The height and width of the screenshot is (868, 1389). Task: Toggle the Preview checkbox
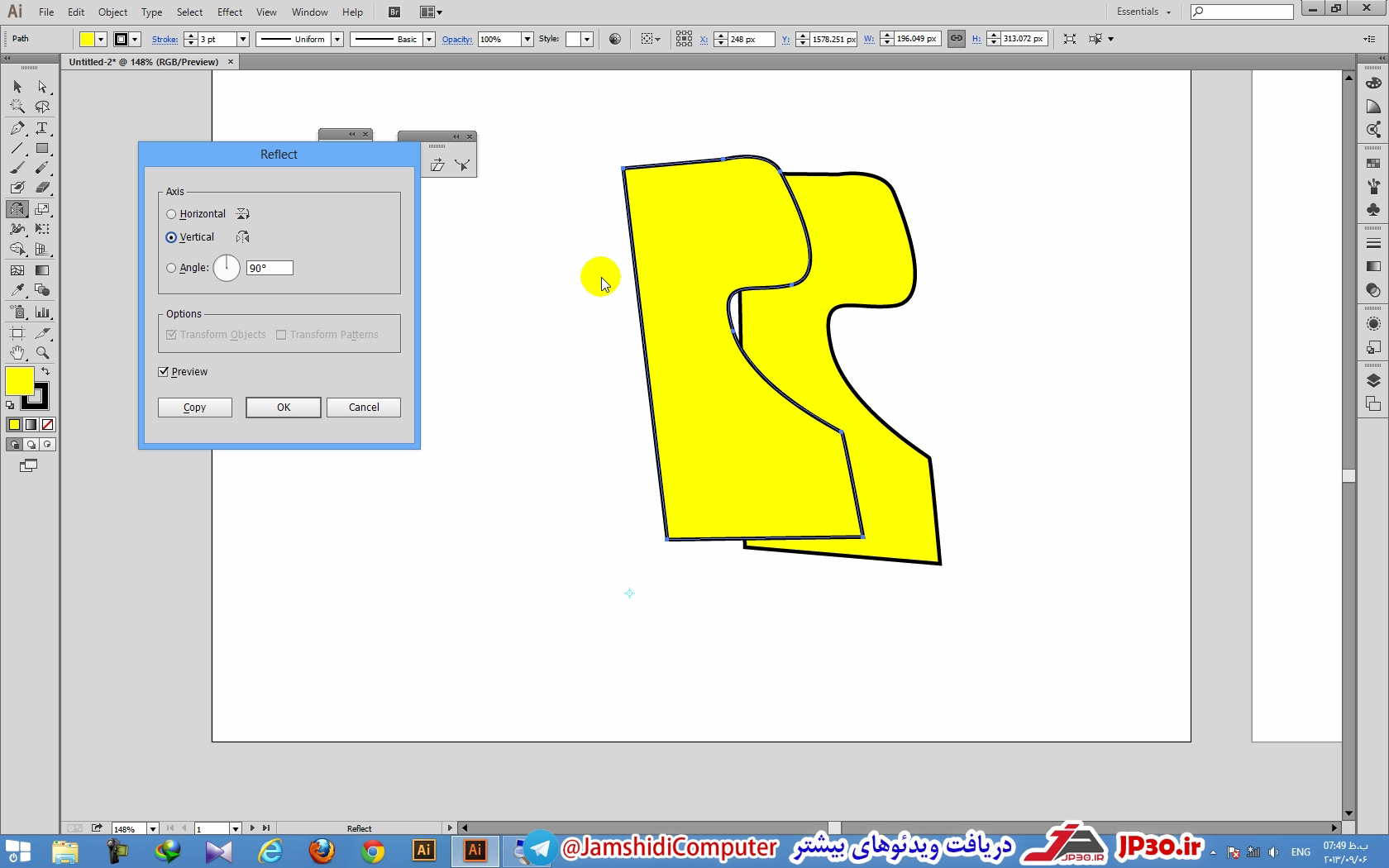pos(164,372)
